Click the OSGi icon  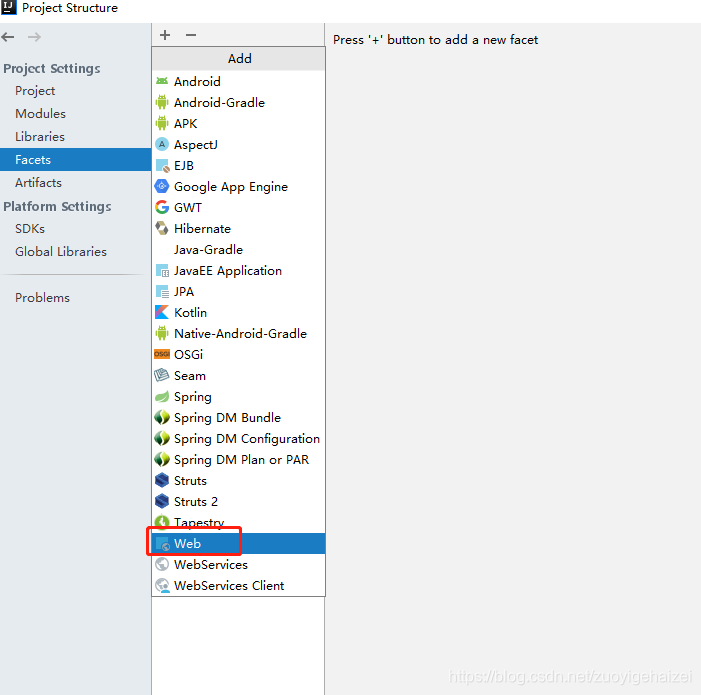coord(162,354)
